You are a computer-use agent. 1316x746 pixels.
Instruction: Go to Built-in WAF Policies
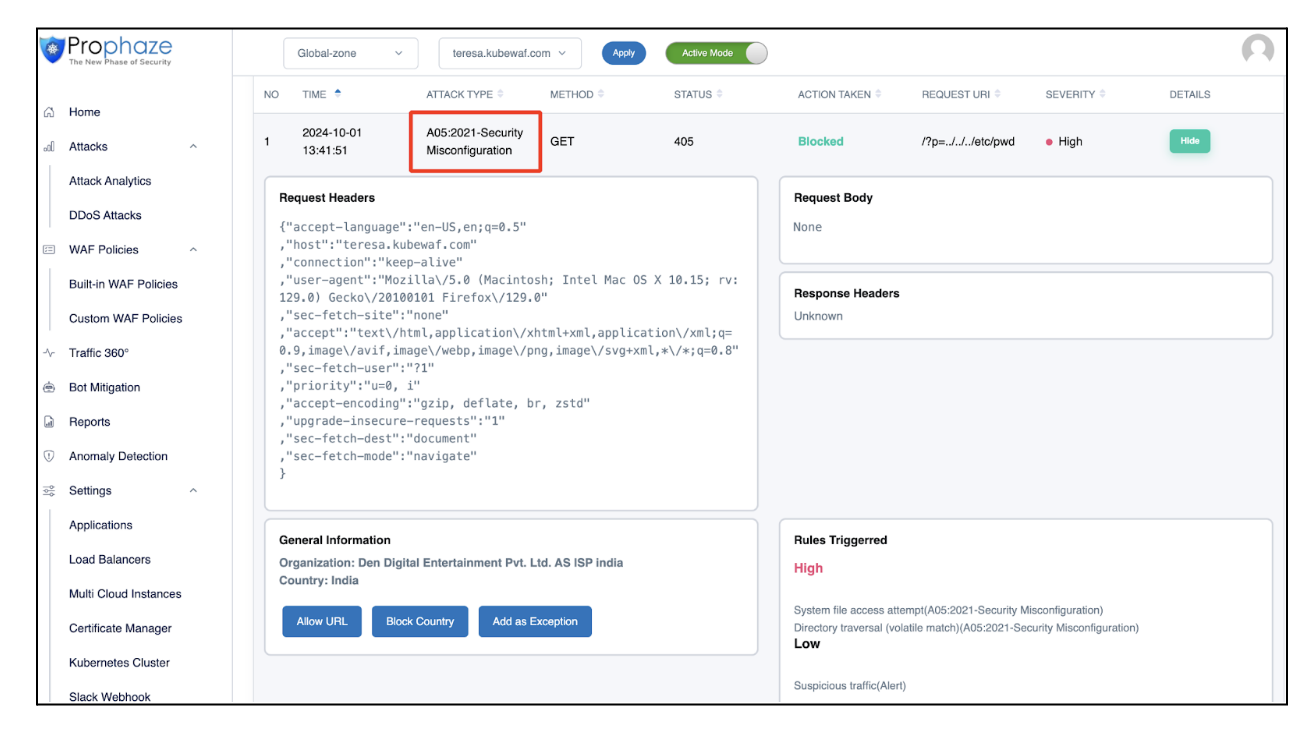pos(123,284)
